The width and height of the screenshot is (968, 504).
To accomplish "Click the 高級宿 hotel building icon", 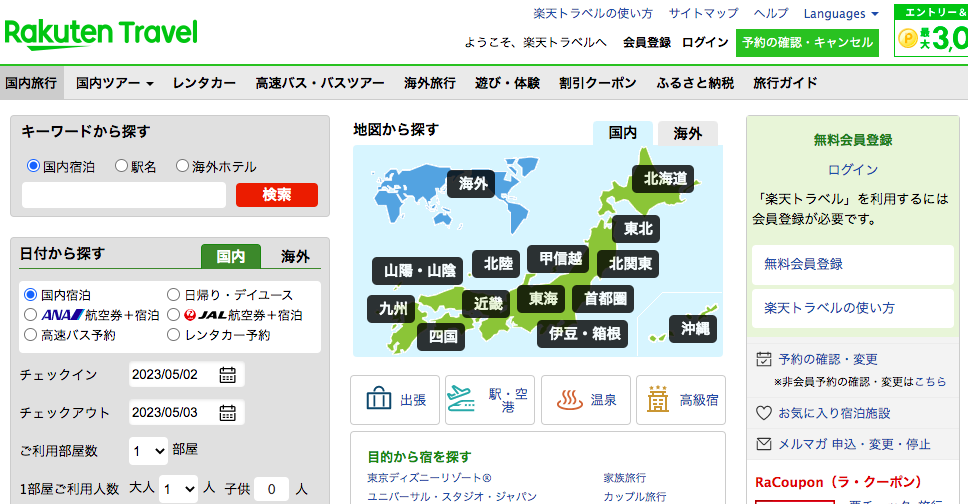I will (x=658, y=398).
